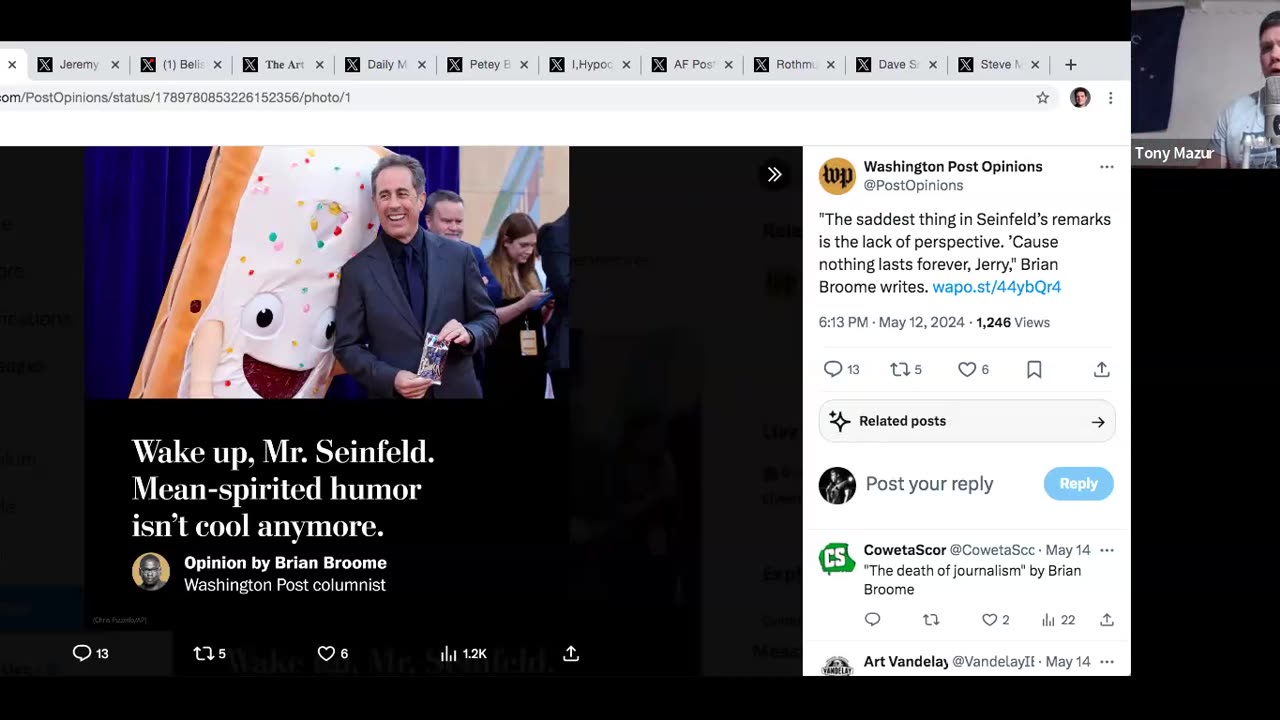
Task: Open more options on Art Vandelay's reply
Action: point(1106,661)
